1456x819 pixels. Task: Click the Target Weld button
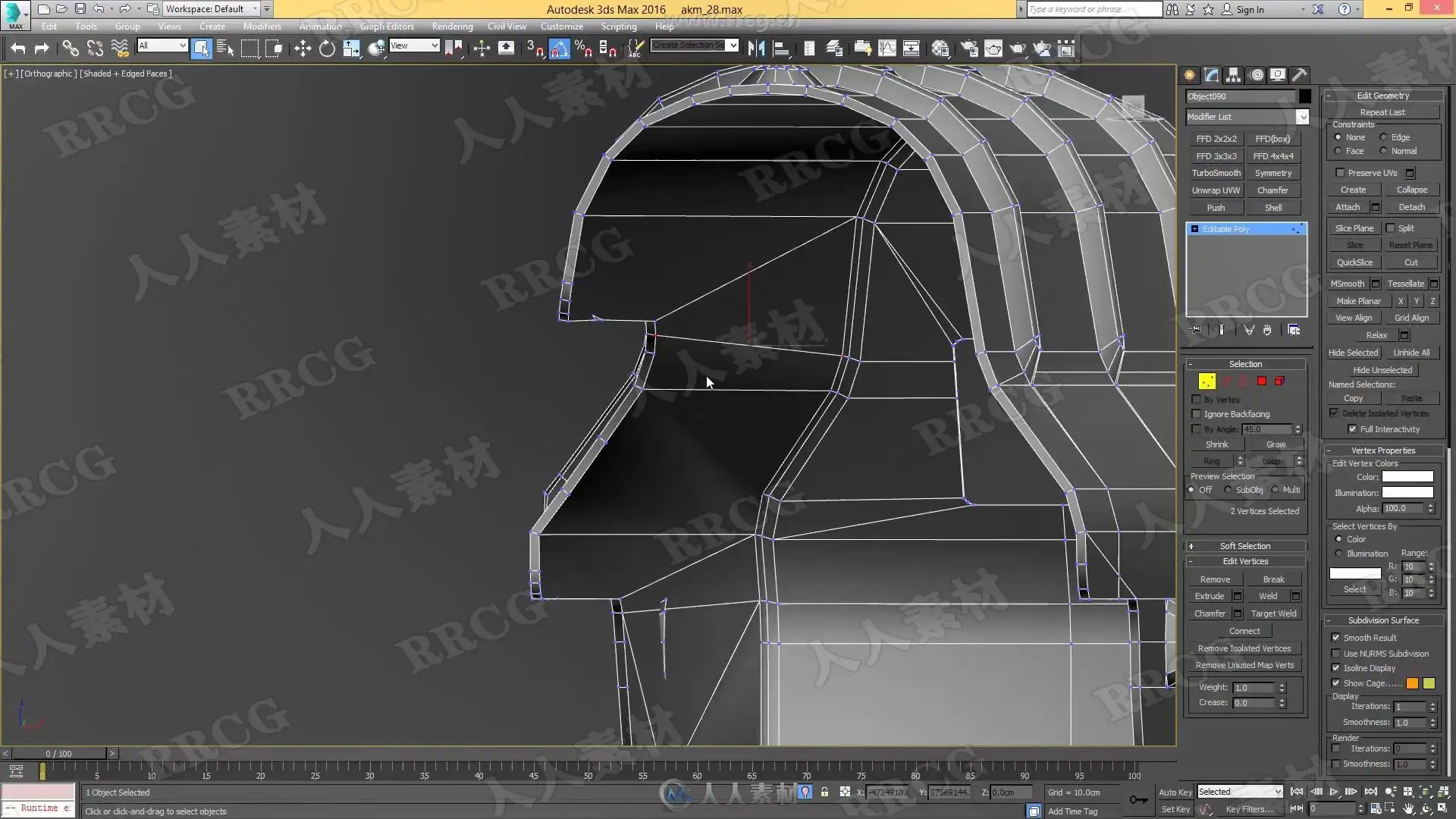click(x=1273, y=613)
